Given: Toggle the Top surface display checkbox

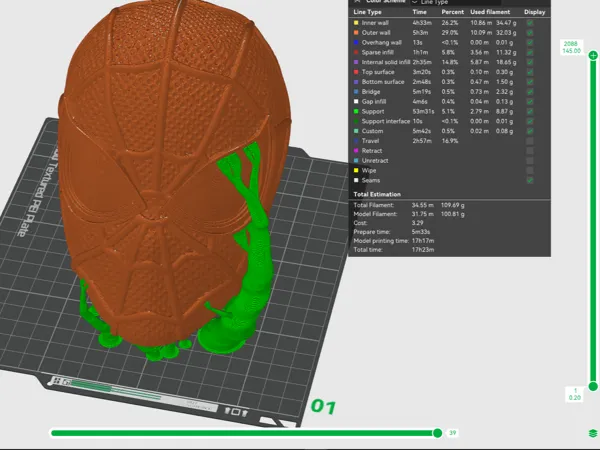Looking at the screenshot, I should coord(530,72).
